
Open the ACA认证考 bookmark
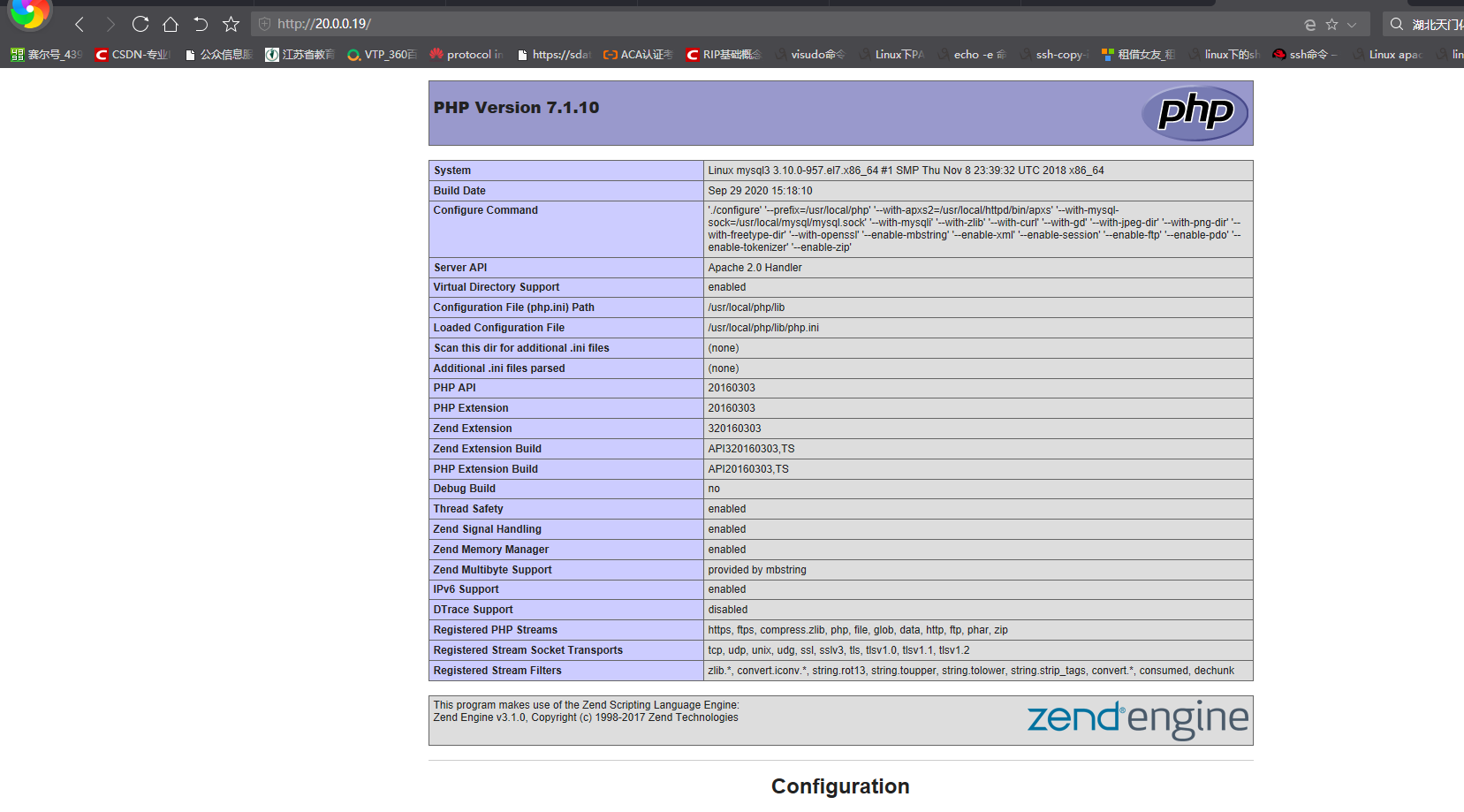(x=638, y=55)
